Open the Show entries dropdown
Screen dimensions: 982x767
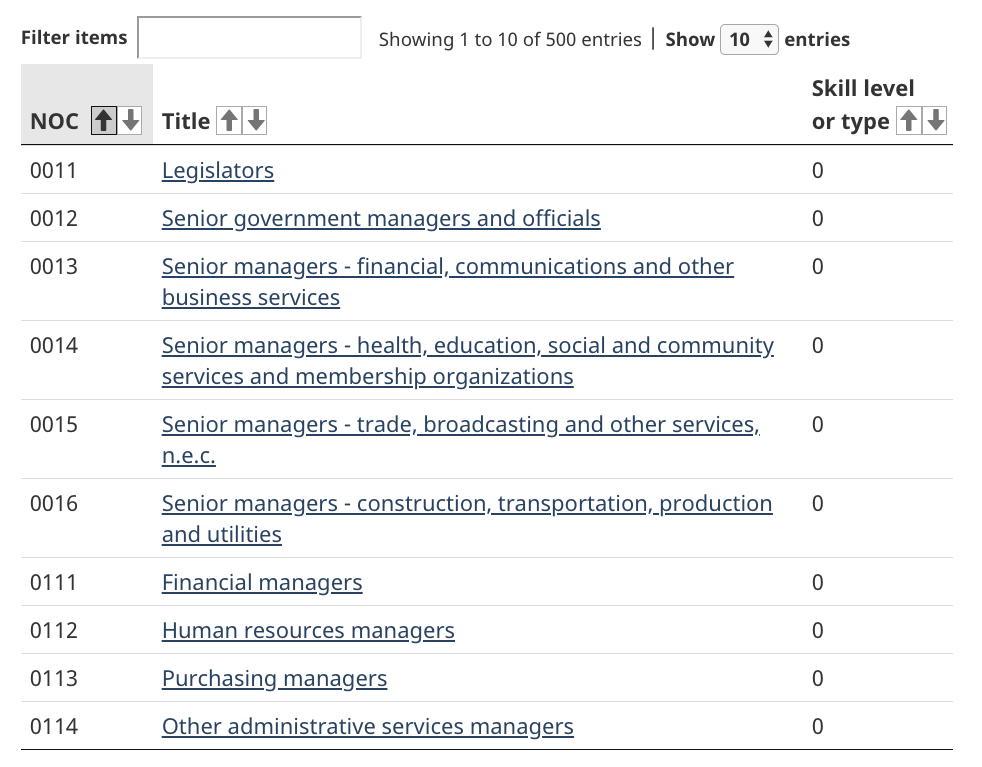749,40
